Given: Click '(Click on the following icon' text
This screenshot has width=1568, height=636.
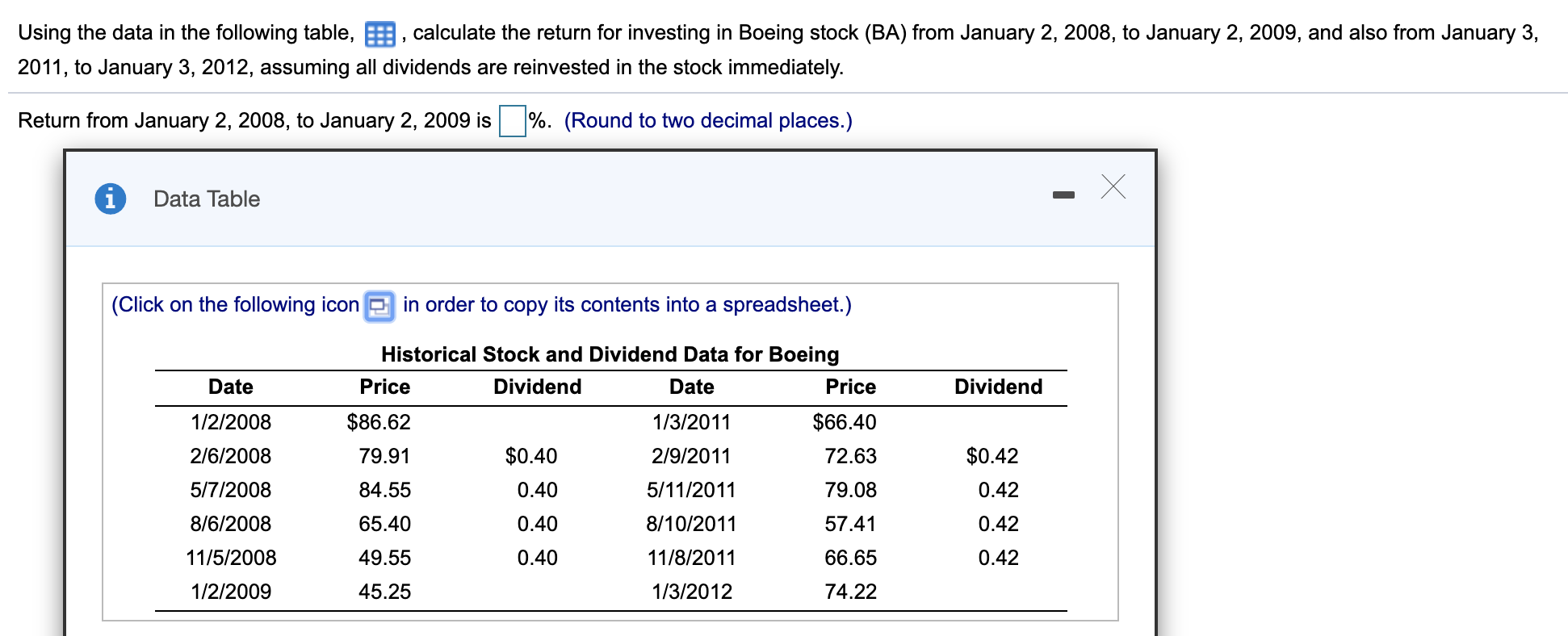Looking at the screenshot, I should coord(235,304).
